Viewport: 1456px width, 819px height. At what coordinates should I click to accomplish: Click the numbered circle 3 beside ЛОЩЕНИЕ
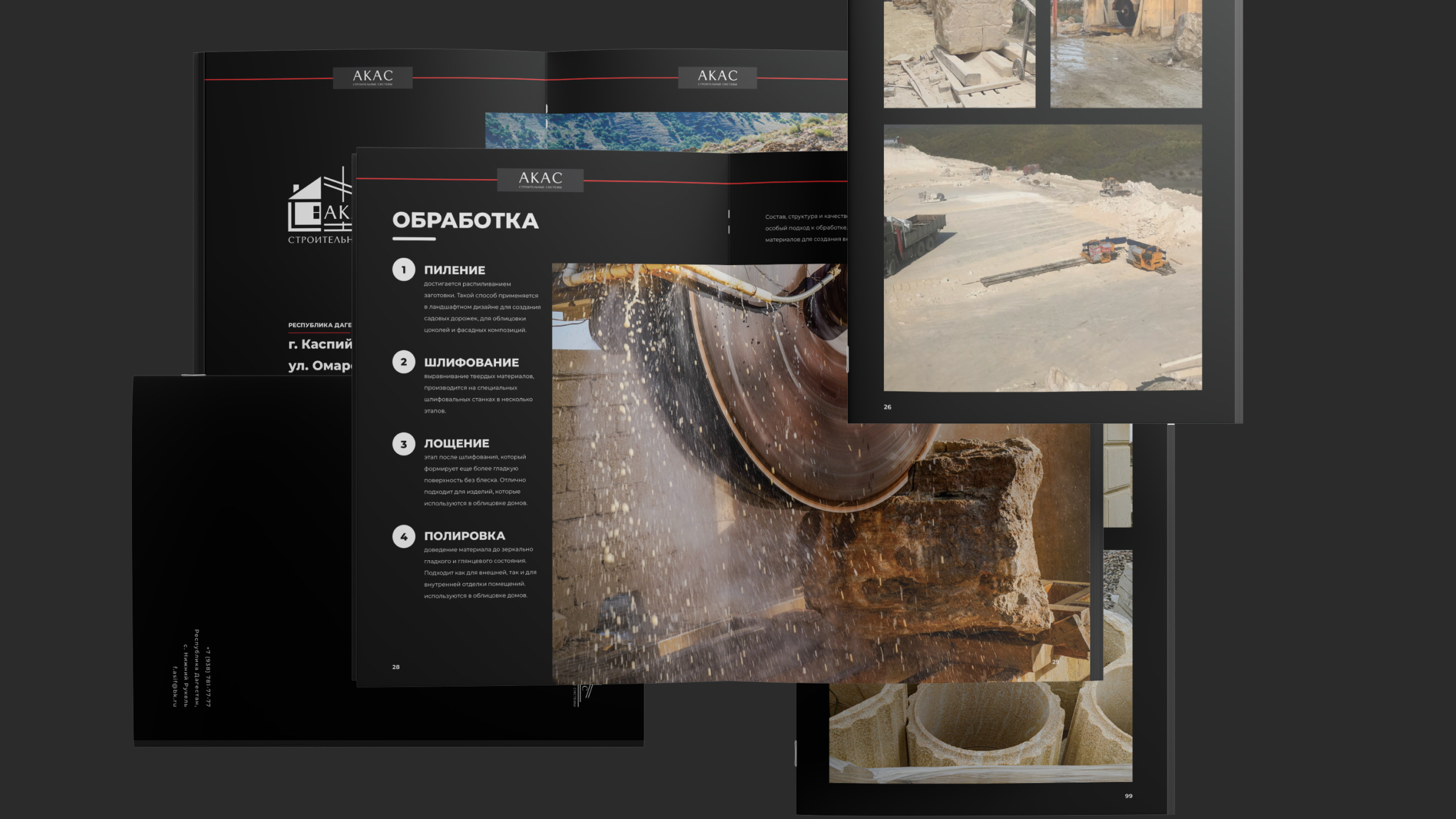click(404, 444)
